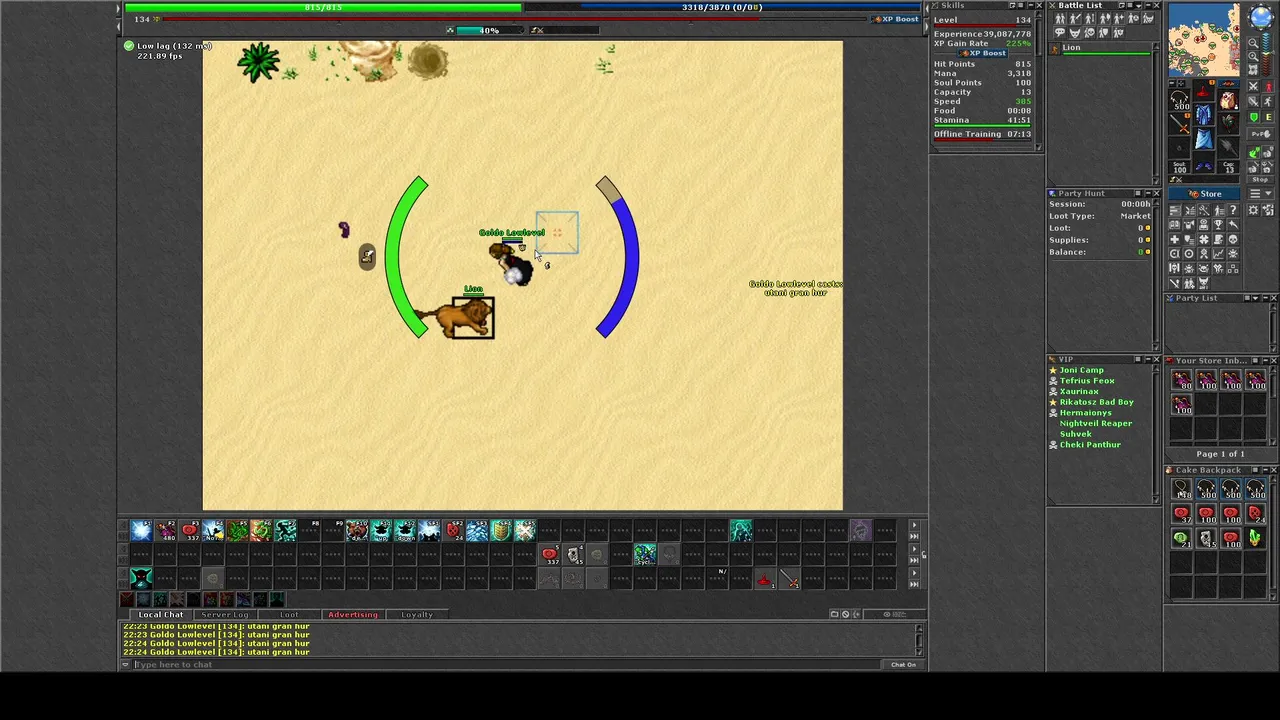Use first store inbox item showing 80
The image size is (1280, 720).
click(1182, 379)
